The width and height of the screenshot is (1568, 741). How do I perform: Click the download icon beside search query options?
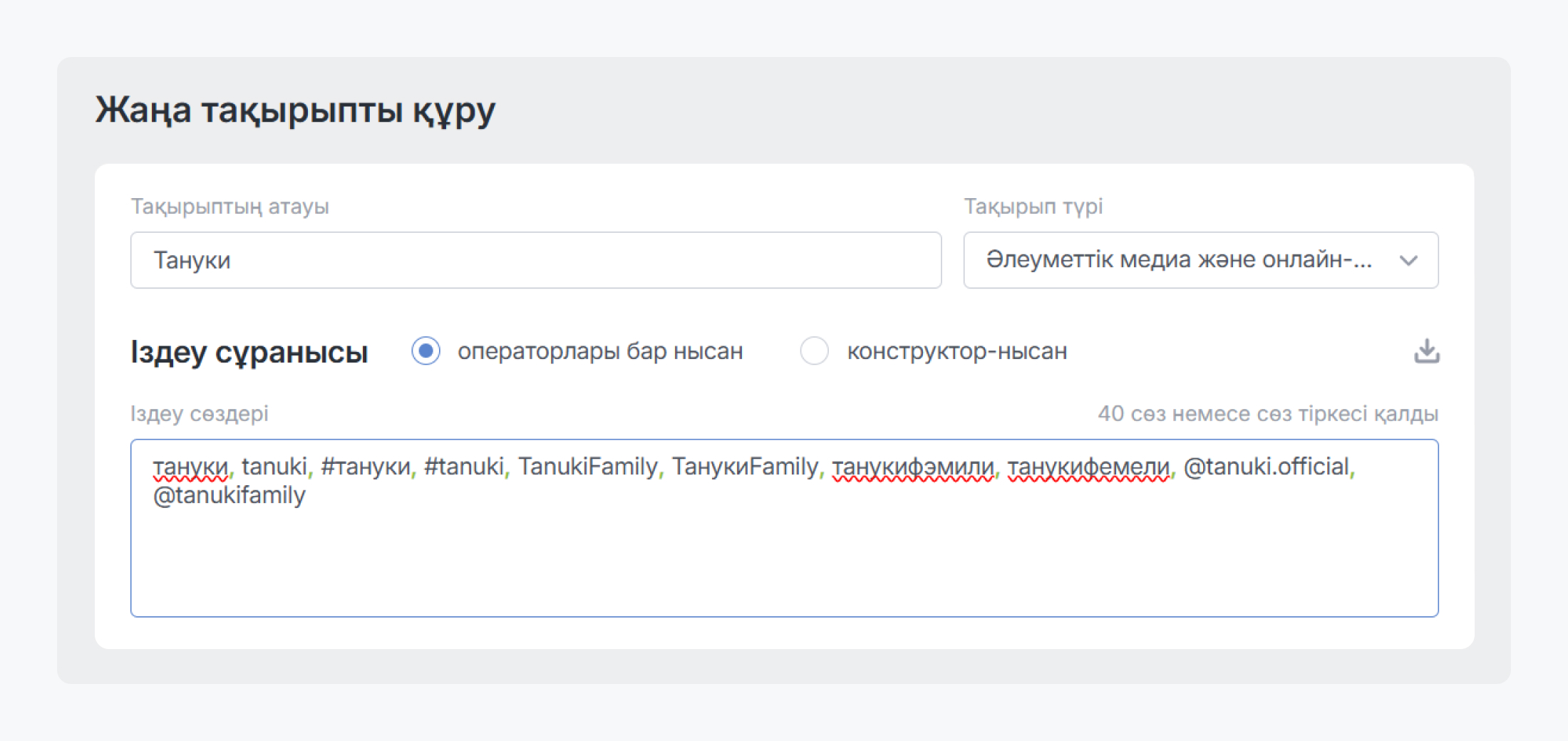[x=1427, y=351]
